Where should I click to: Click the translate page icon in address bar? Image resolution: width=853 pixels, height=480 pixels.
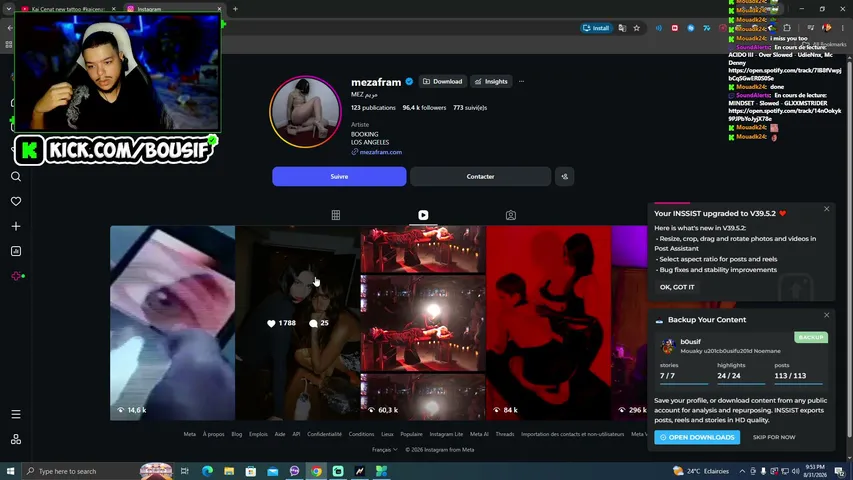(x=622, y=28)
